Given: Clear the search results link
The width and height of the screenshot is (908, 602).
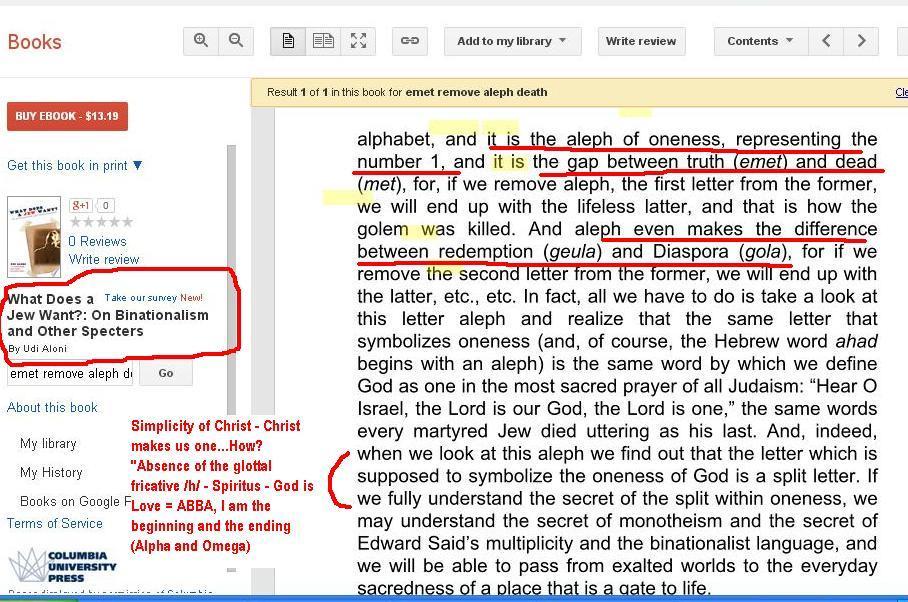Looking at the screenshot, I should pos(901,92).
